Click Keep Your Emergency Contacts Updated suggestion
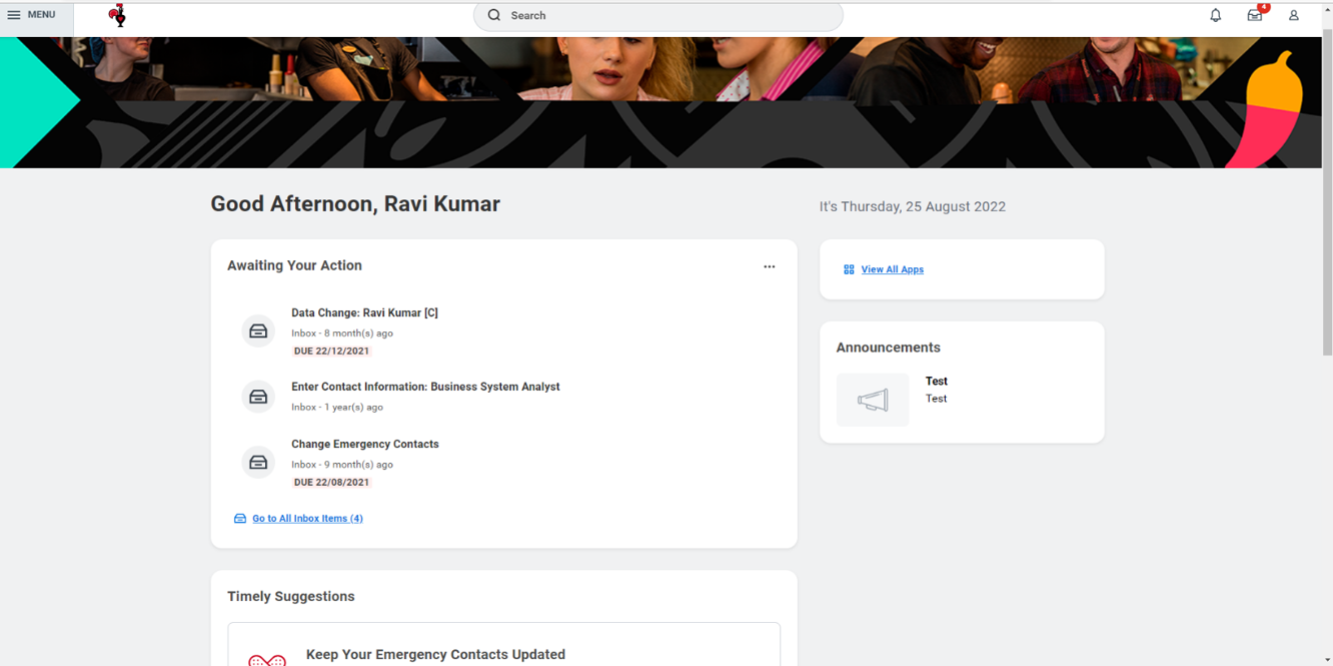The height and width of the screenshot is (666, 1333). [435, 654]
